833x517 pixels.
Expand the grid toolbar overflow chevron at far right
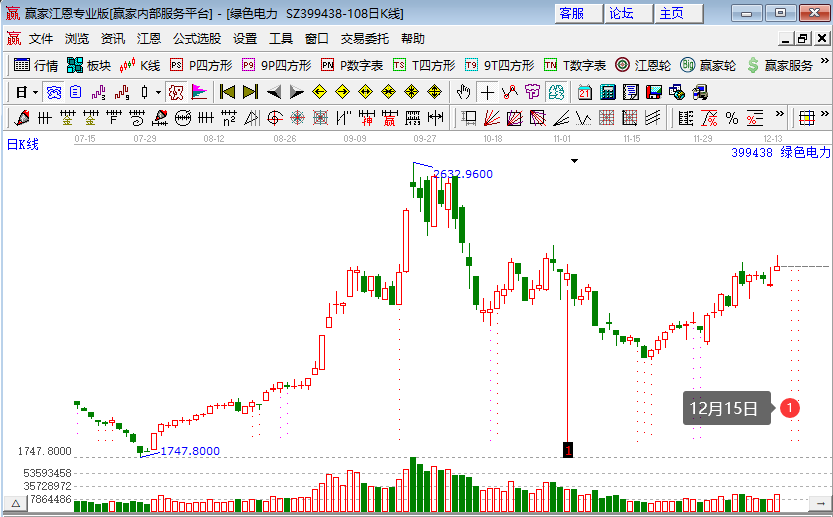coord(824,113)
